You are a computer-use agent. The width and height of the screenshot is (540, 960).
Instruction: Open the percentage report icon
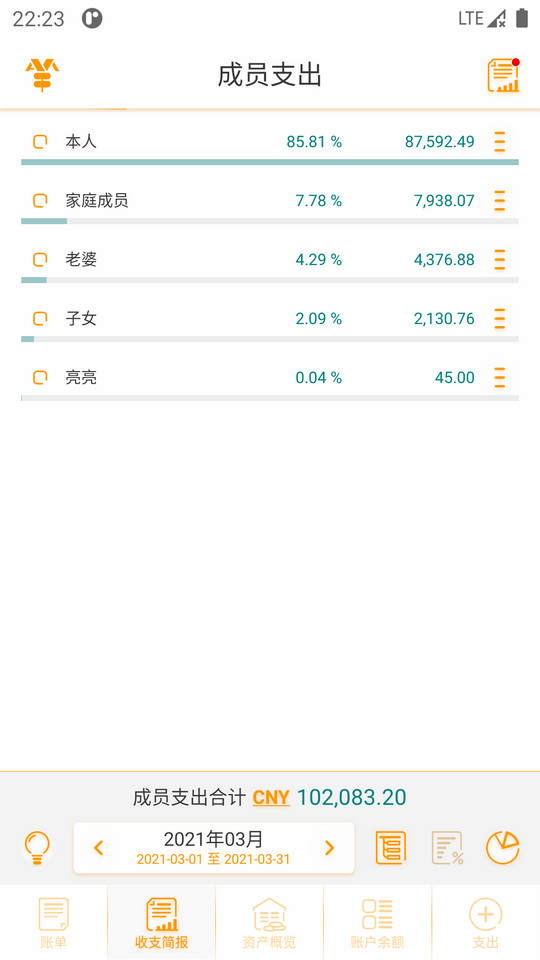pos(447,847)
